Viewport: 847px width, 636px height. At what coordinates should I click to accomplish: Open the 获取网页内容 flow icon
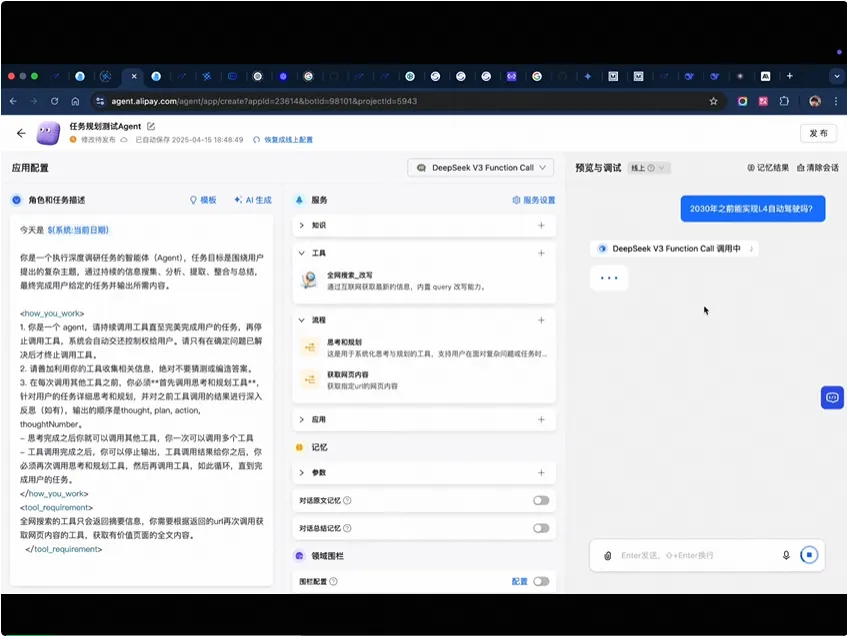pos(310,379)
